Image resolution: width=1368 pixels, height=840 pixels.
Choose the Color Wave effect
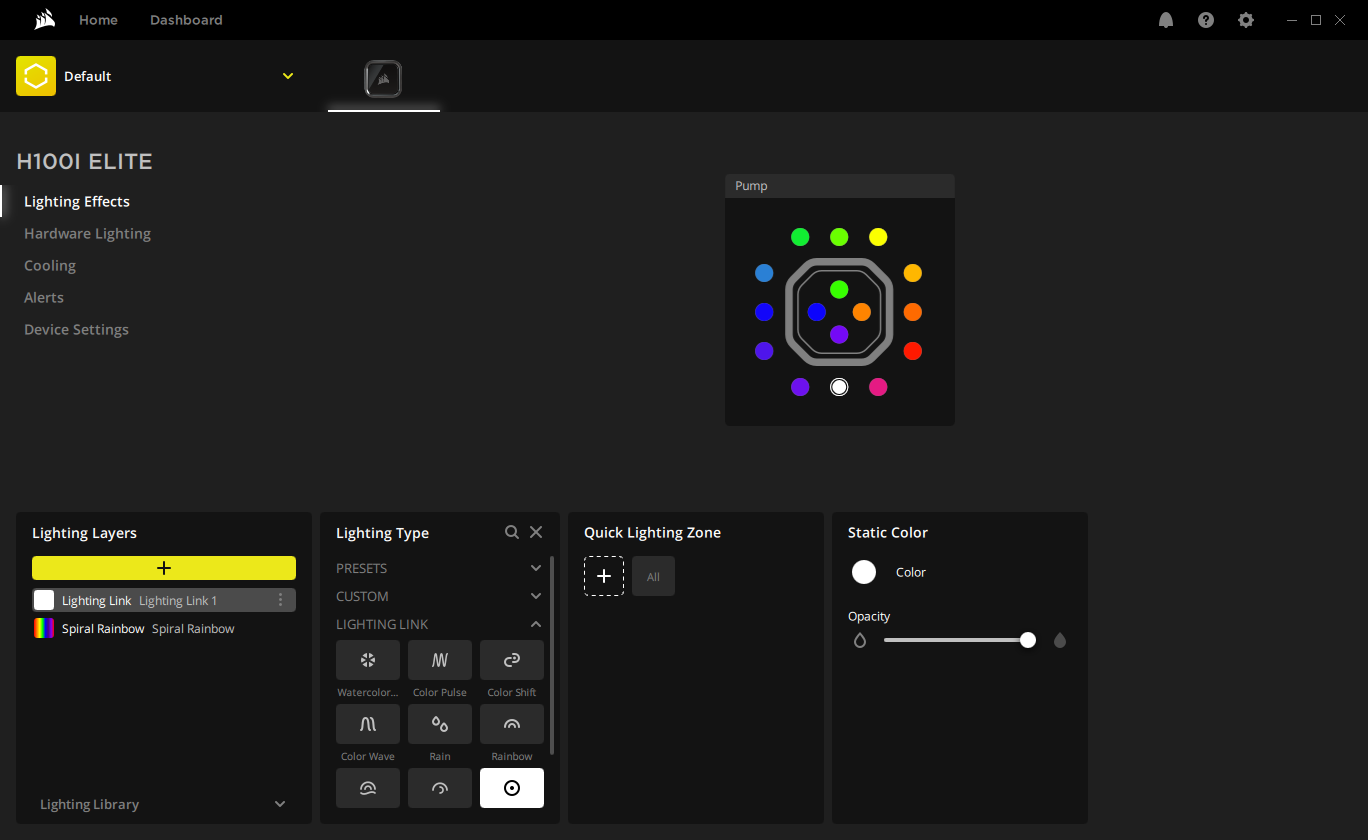tap(368, 724)
